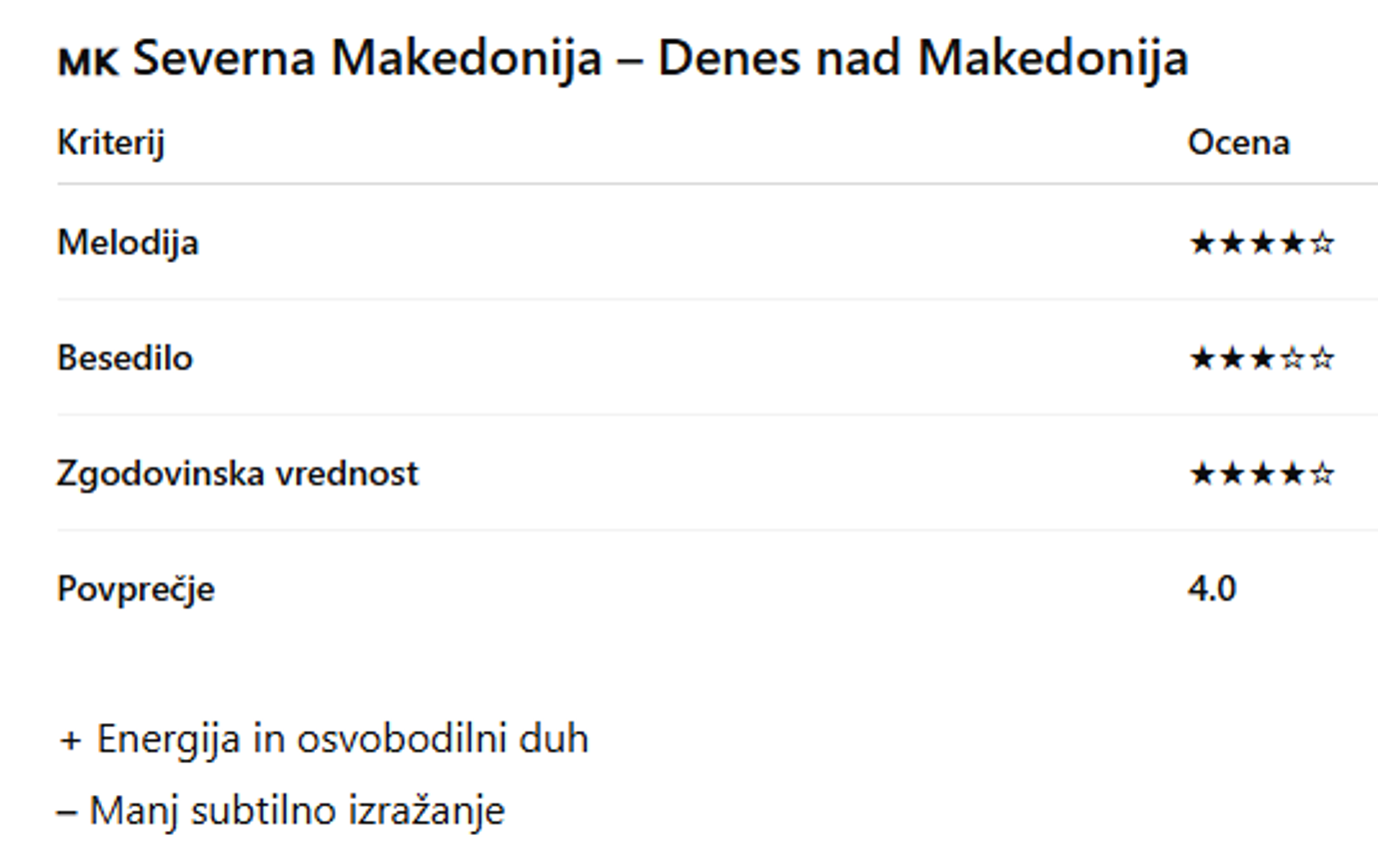The image size is (1378, 868).
Task: Click the empty fifth star for Zgodovinska vrednost
Action: coord(1322,473)
